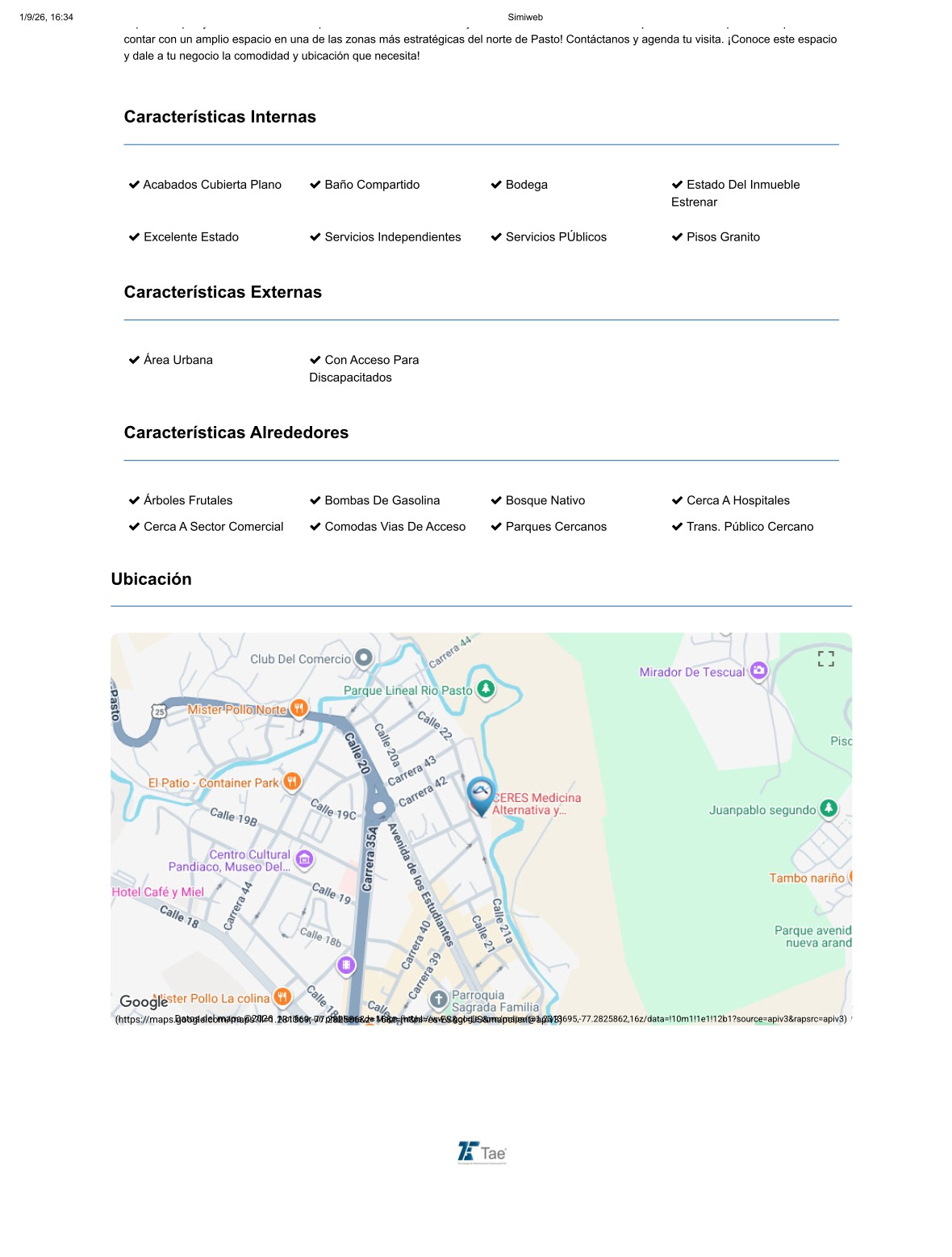The image size is (952, 1257).
Task: Select the Club Del Comercio pin marker
Action: [x=364, y=658]
